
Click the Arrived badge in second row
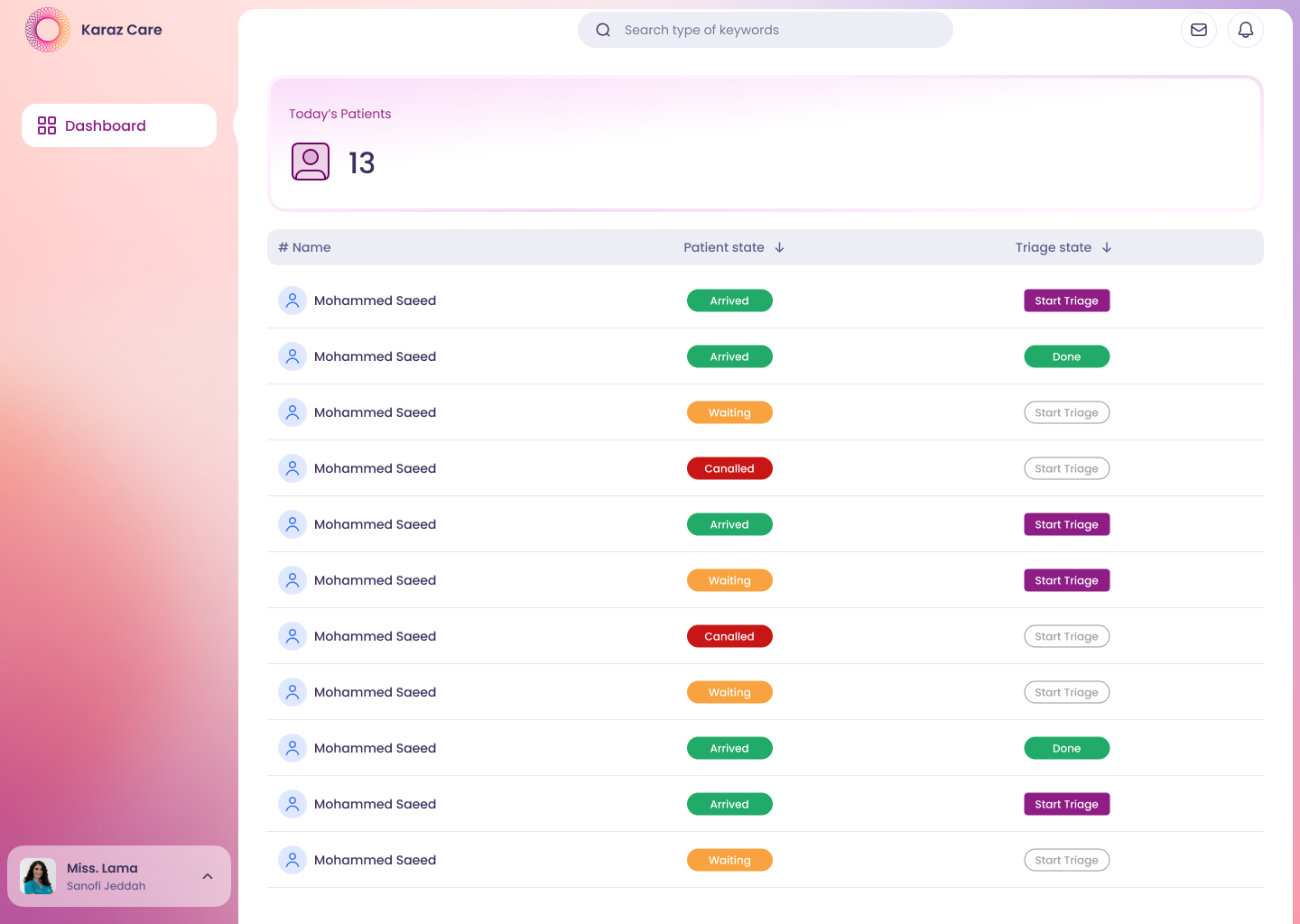point(729,356)
